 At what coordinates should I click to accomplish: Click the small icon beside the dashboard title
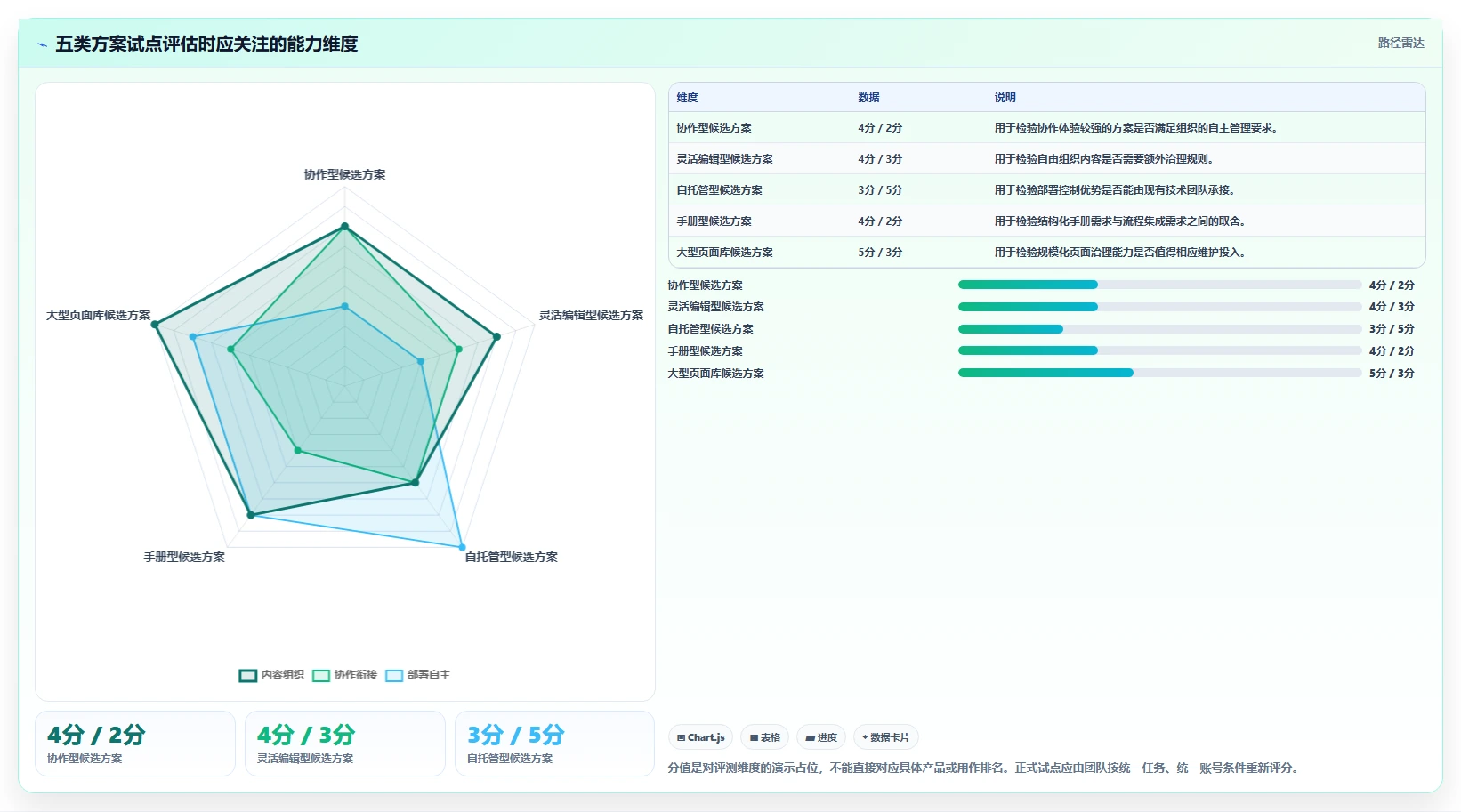[x=42, y=44]
